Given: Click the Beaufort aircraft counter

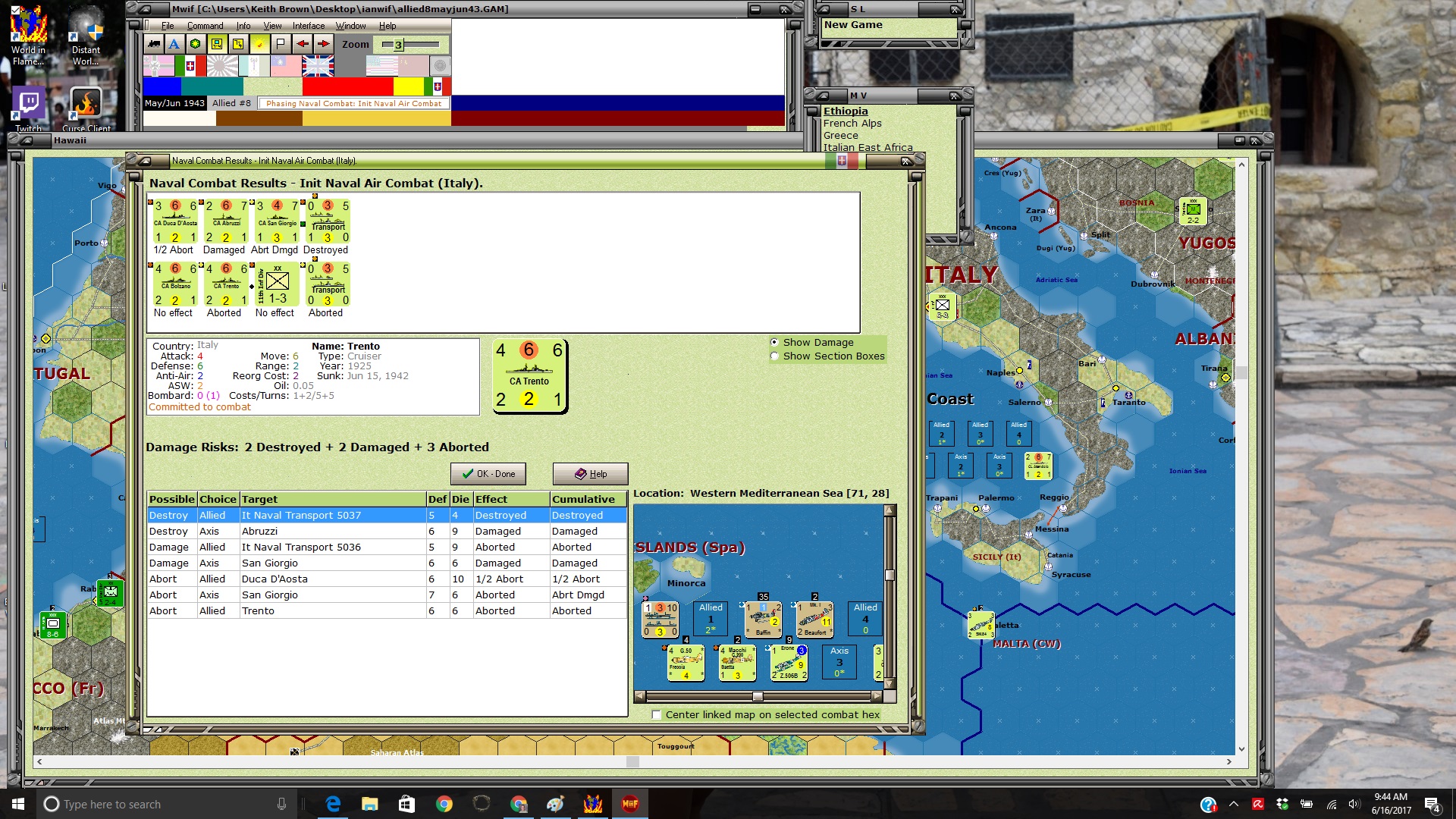Looking at the screenshot, I should tap(814, 620).
